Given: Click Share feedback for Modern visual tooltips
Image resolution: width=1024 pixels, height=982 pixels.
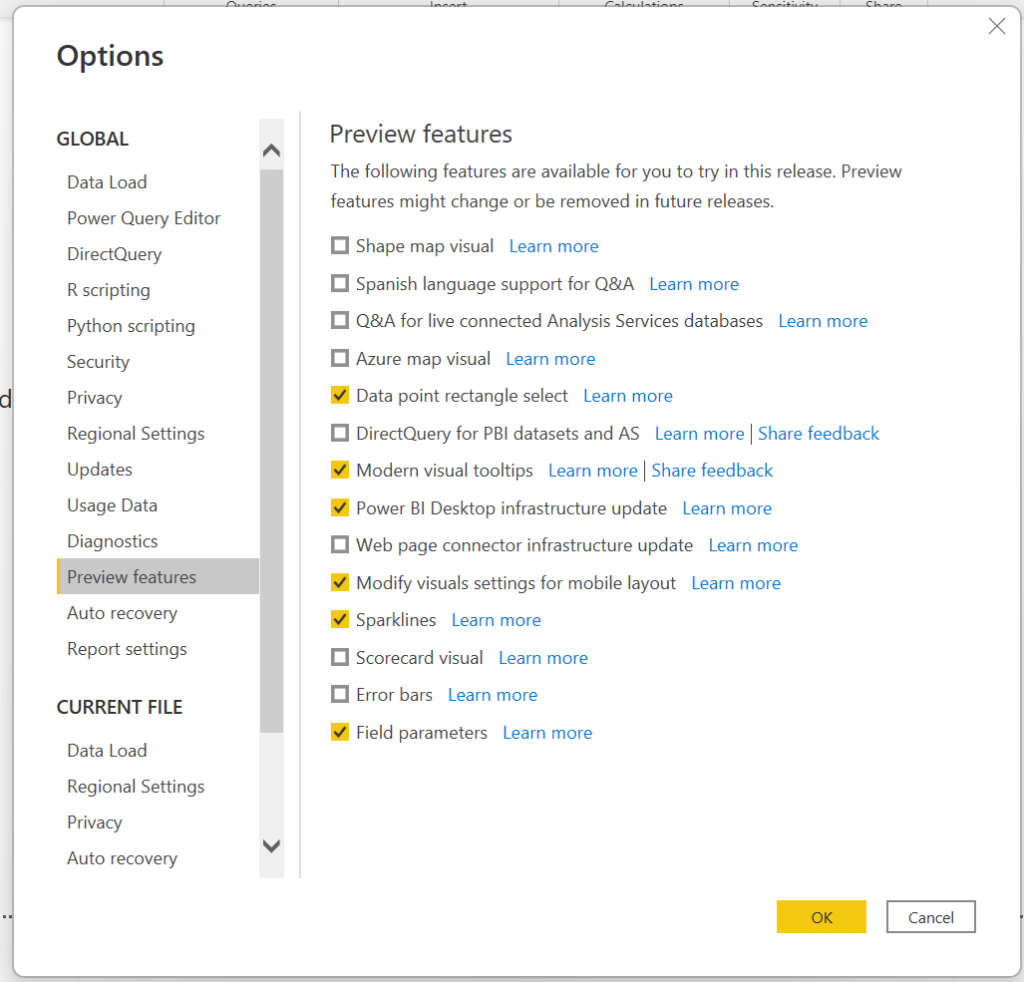Looking at the screenshot, I should click(712, 470).
